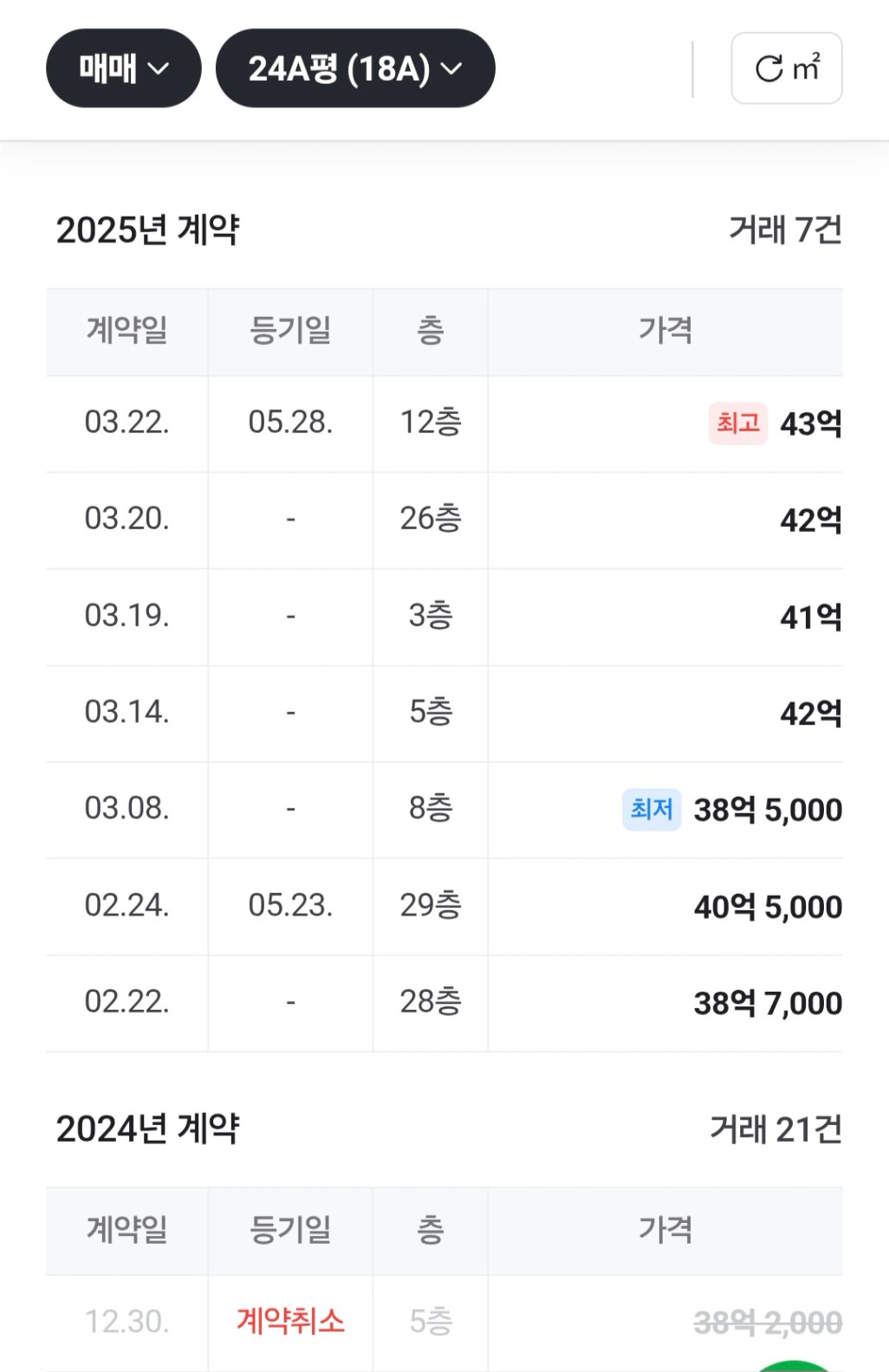Click the refresh arrow icon beside m²
The height and width of the screenshot is (1372, 889).
tap(769, 68)
